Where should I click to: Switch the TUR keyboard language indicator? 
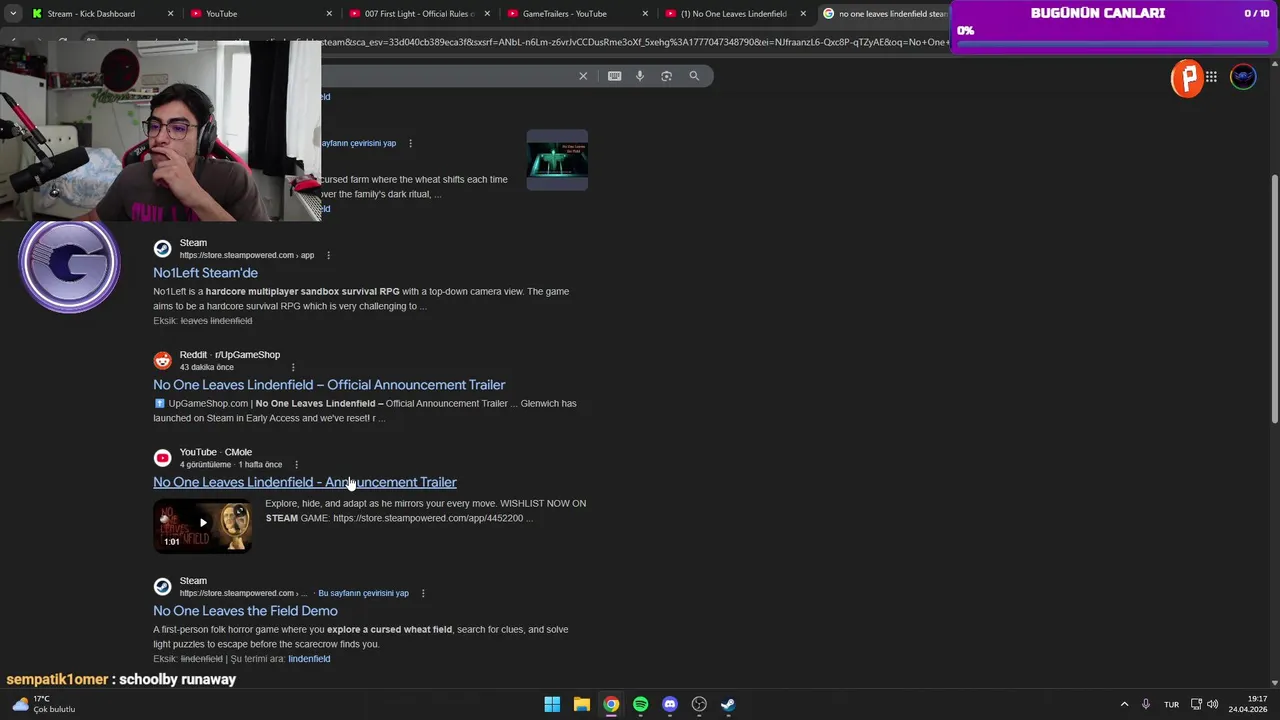pyautogui.click(x=1171, y=704)
